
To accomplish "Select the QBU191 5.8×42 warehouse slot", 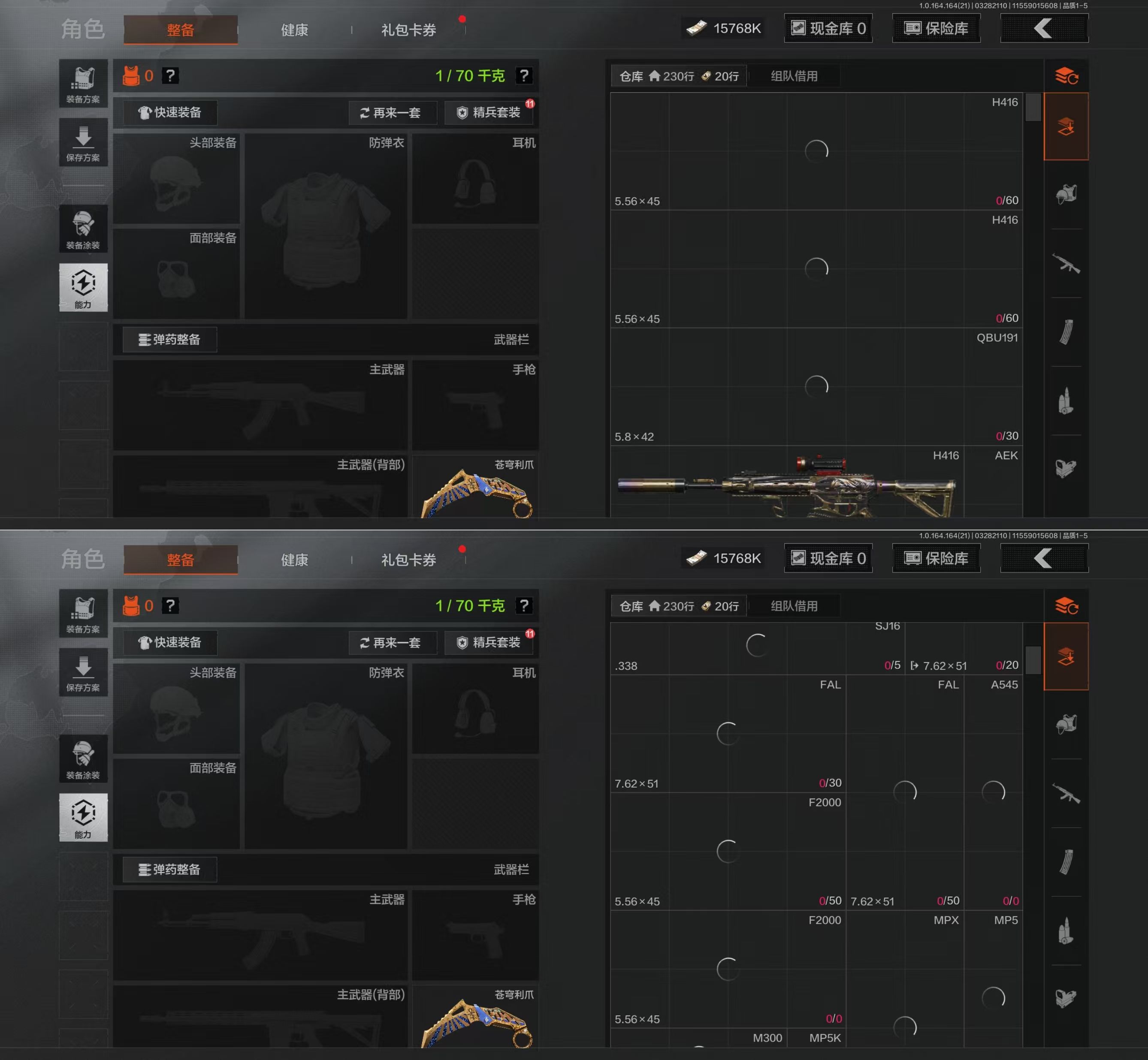I will (816, 387).
